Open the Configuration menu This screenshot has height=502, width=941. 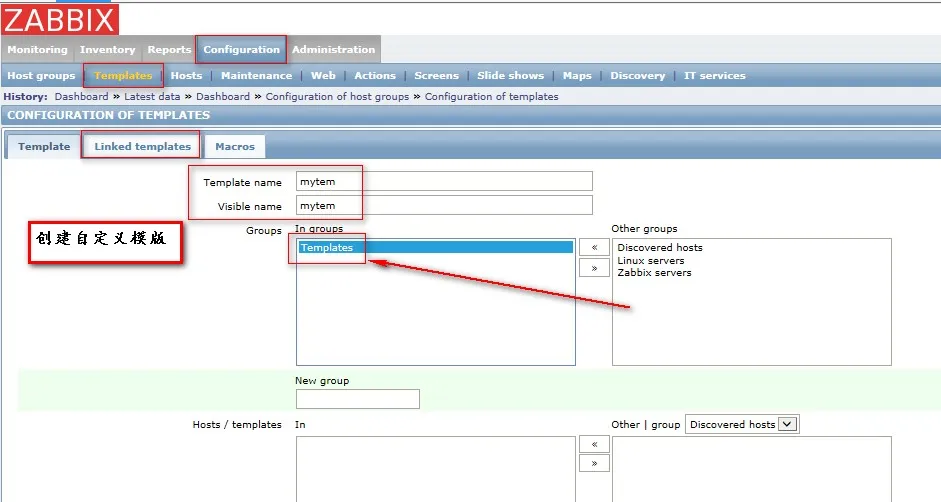click(241, 50)
